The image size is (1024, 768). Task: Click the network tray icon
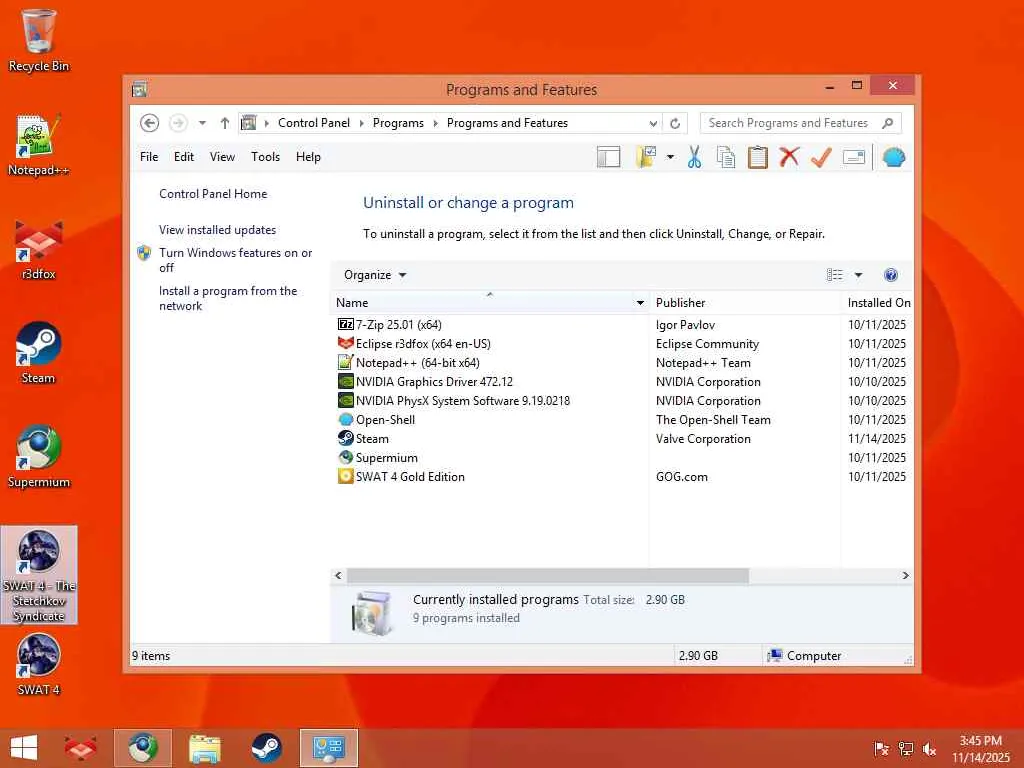click(906, 749)
